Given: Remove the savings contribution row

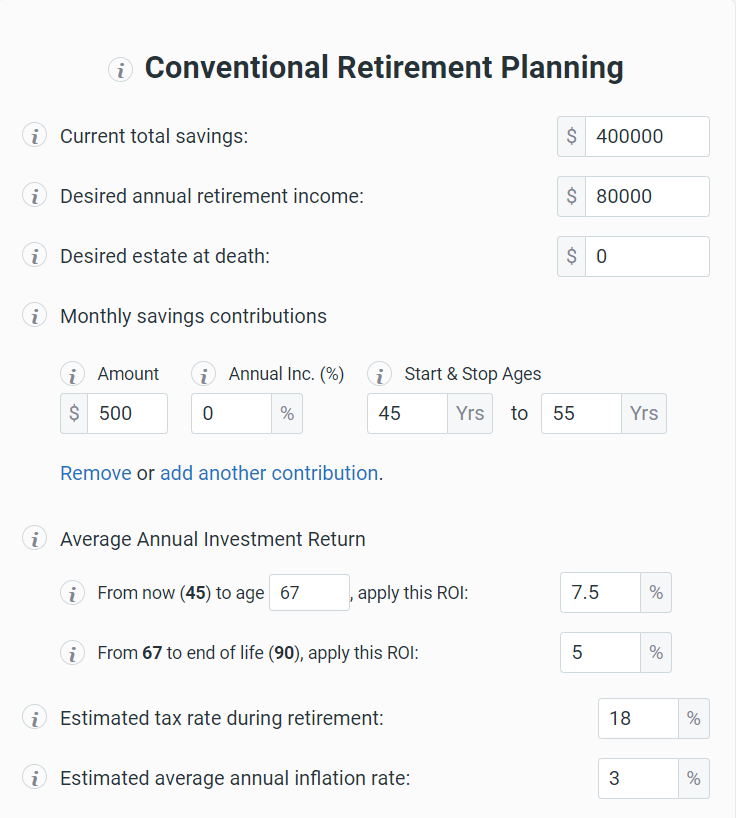Looking at the screenshot, I should point(95,473).
